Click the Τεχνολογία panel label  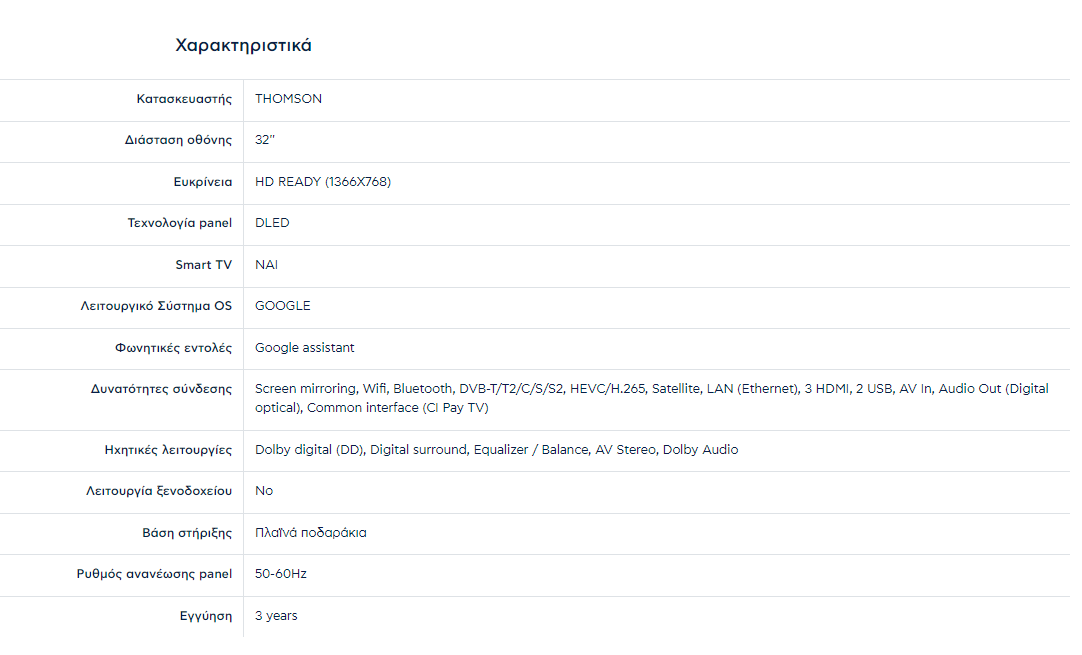coord(179,223)
